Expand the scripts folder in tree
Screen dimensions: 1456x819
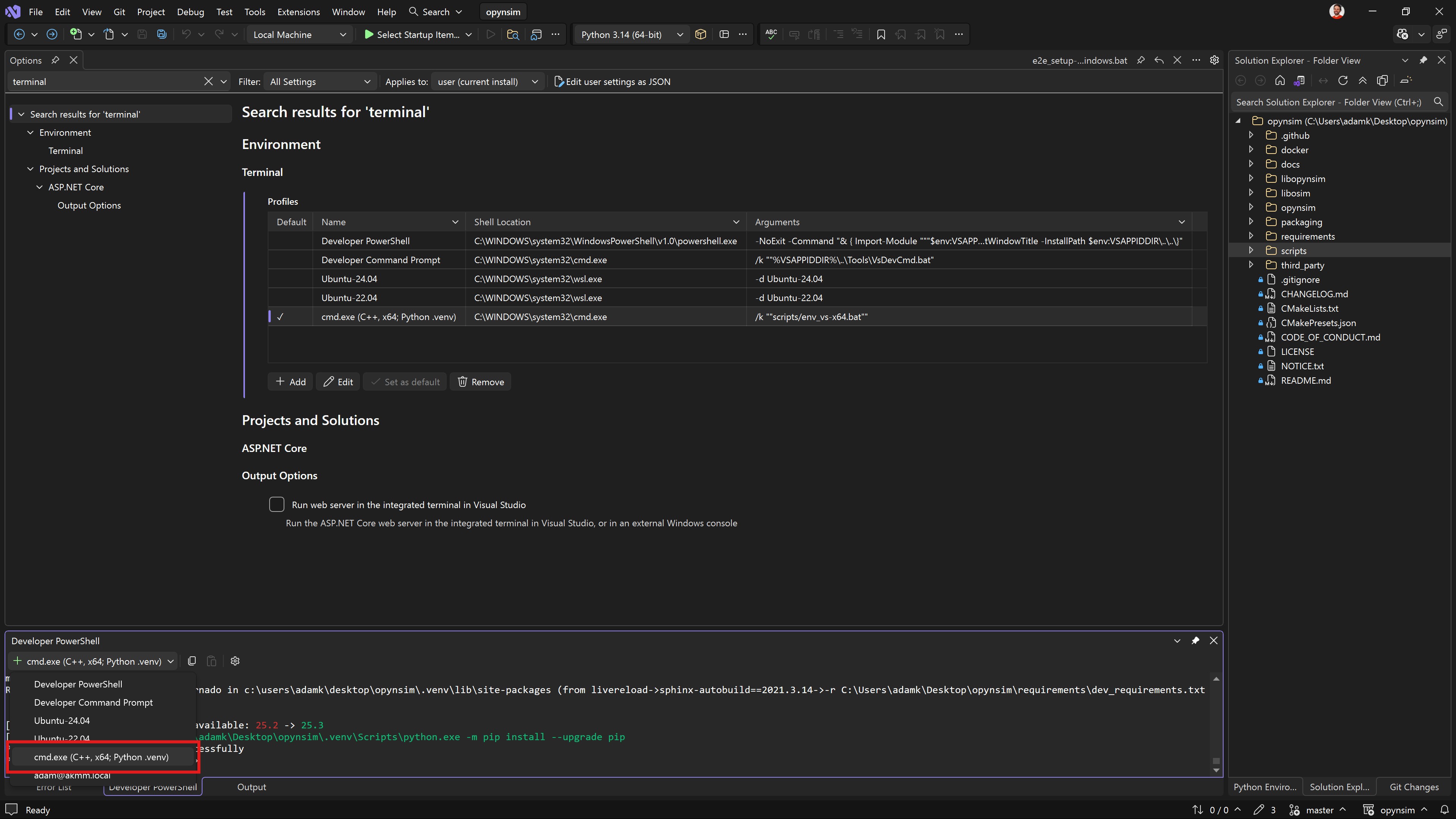(1251, 250)
